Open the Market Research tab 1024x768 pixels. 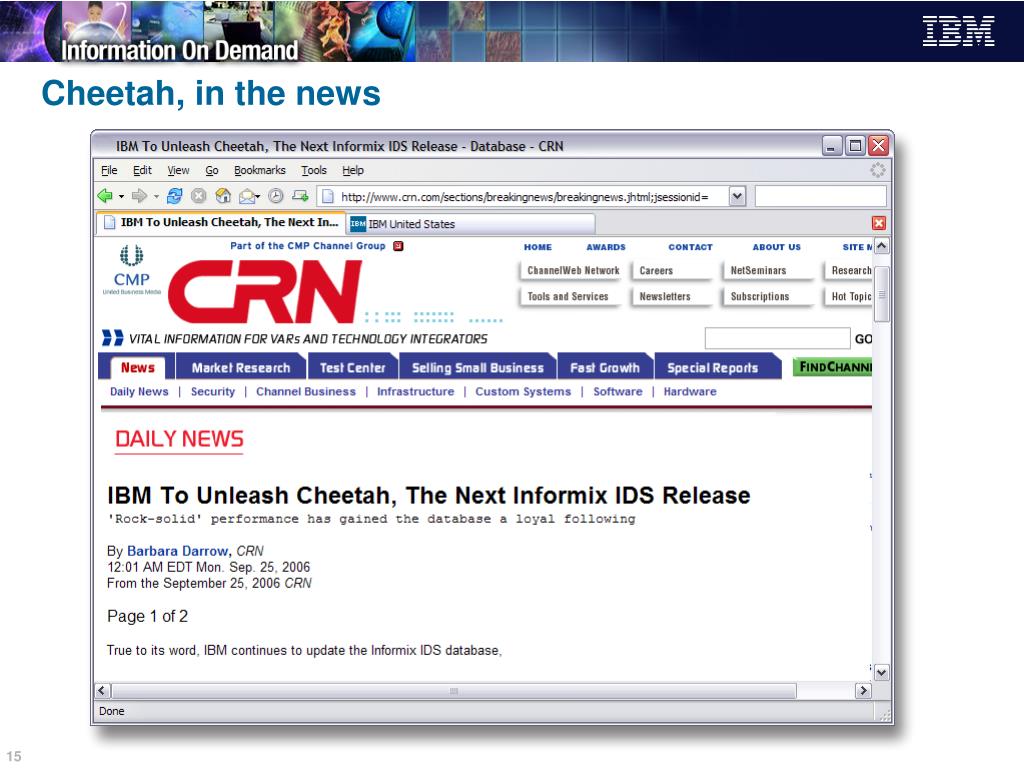pyautogui.click(x=241, y=368)
